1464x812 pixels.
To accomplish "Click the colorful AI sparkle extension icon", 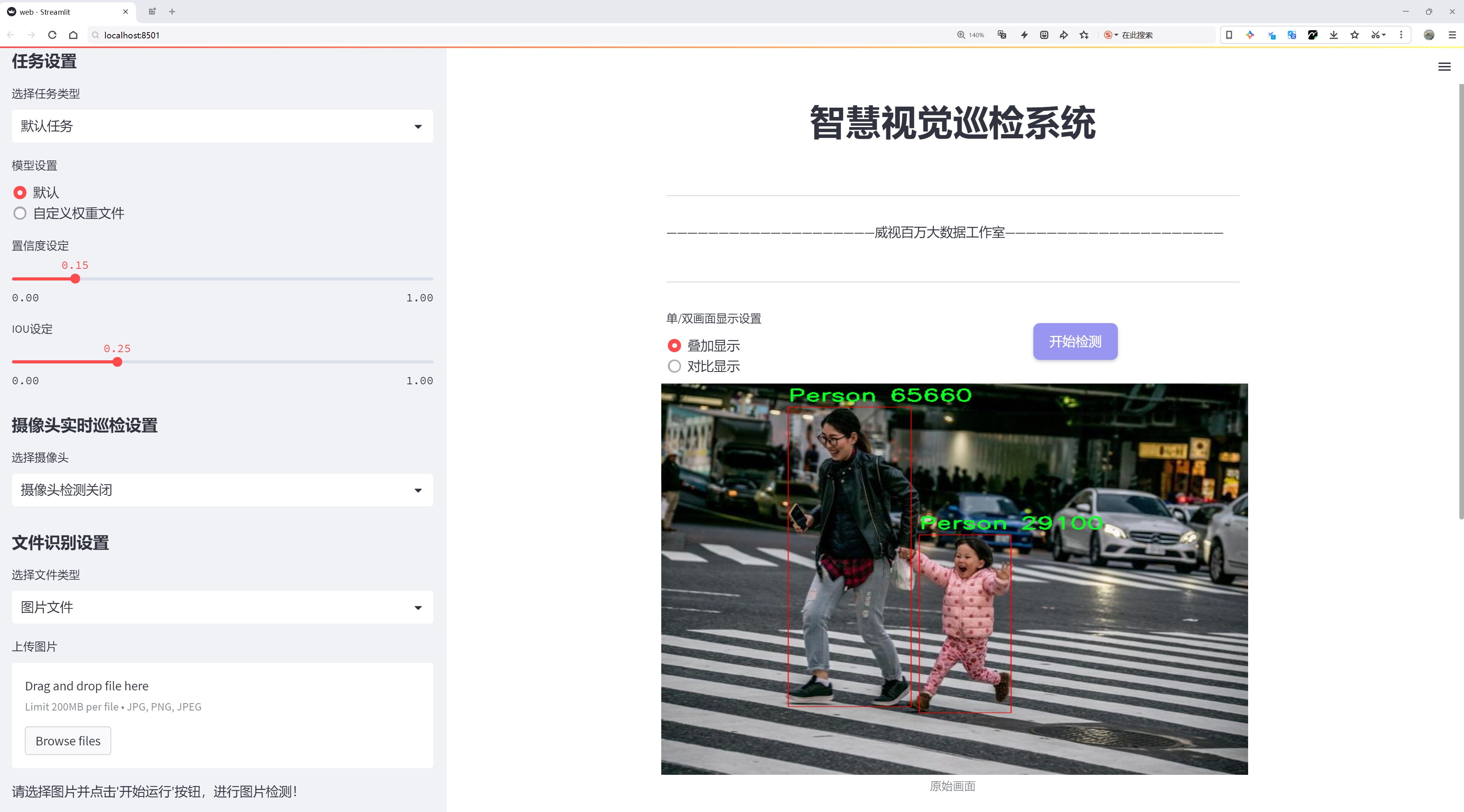I will [x=1250, y=35].
